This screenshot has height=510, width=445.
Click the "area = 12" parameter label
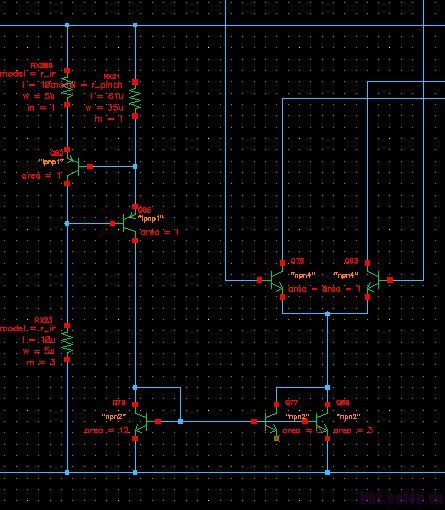tap(107, 430)
